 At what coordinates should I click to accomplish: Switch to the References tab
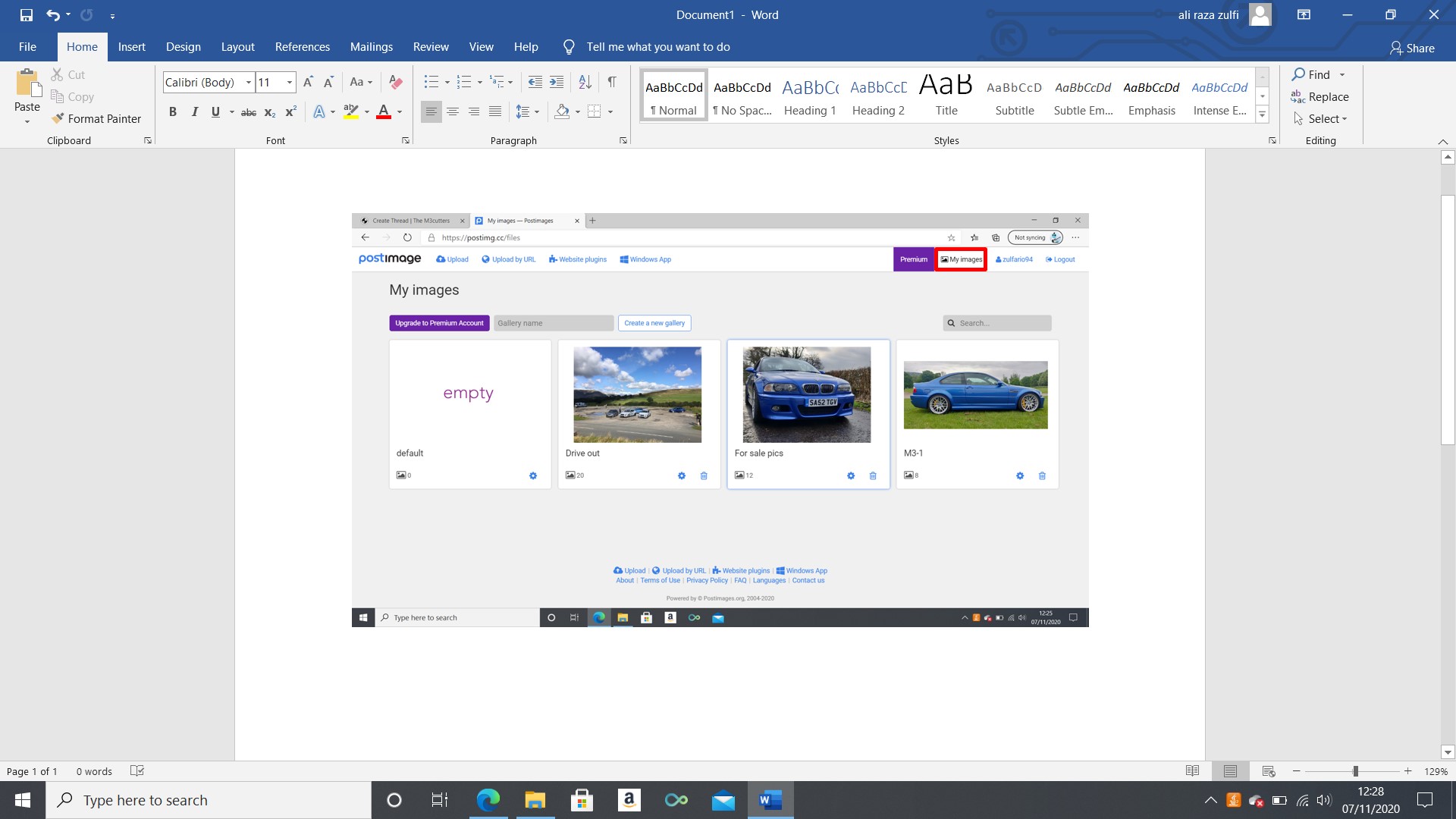click(x=302, y=47)
